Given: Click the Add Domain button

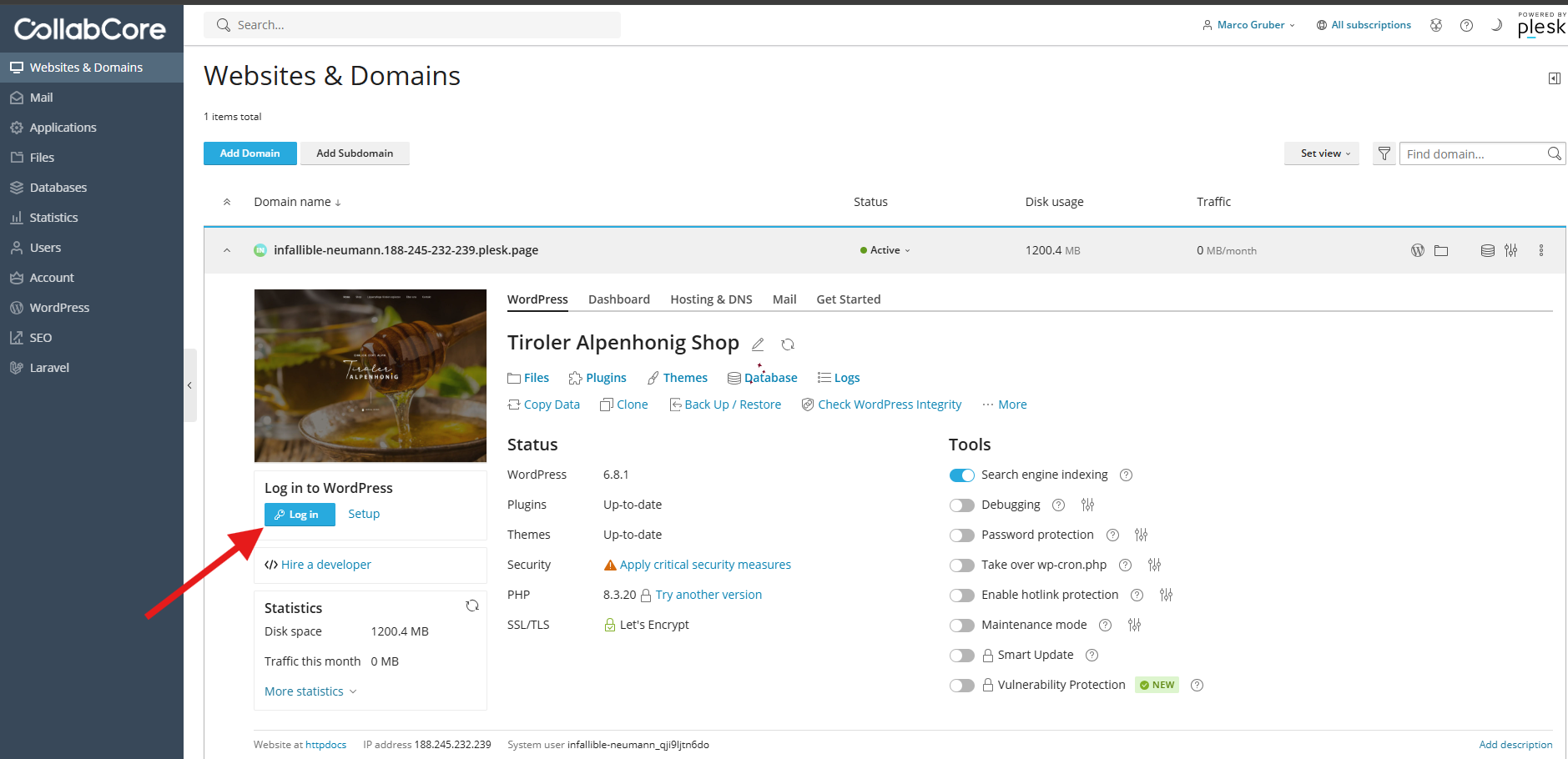Looking at the screenshot, I should pyautogui.click(x=250, y=153).
